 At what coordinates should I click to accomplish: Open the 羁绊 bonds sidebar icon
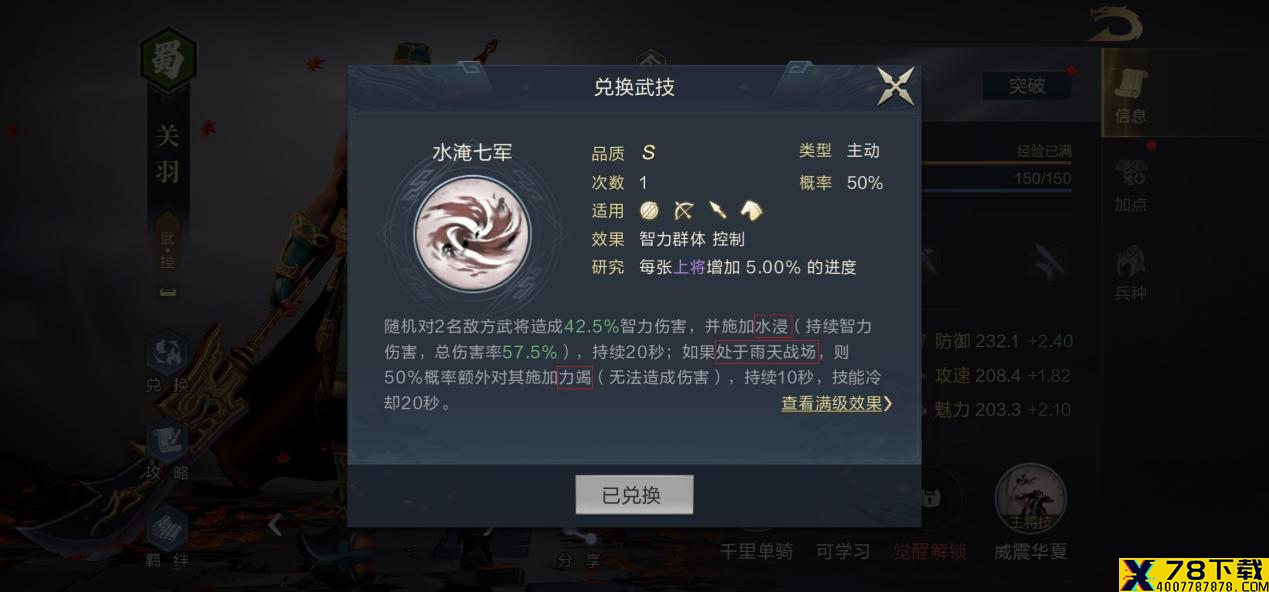167,537
